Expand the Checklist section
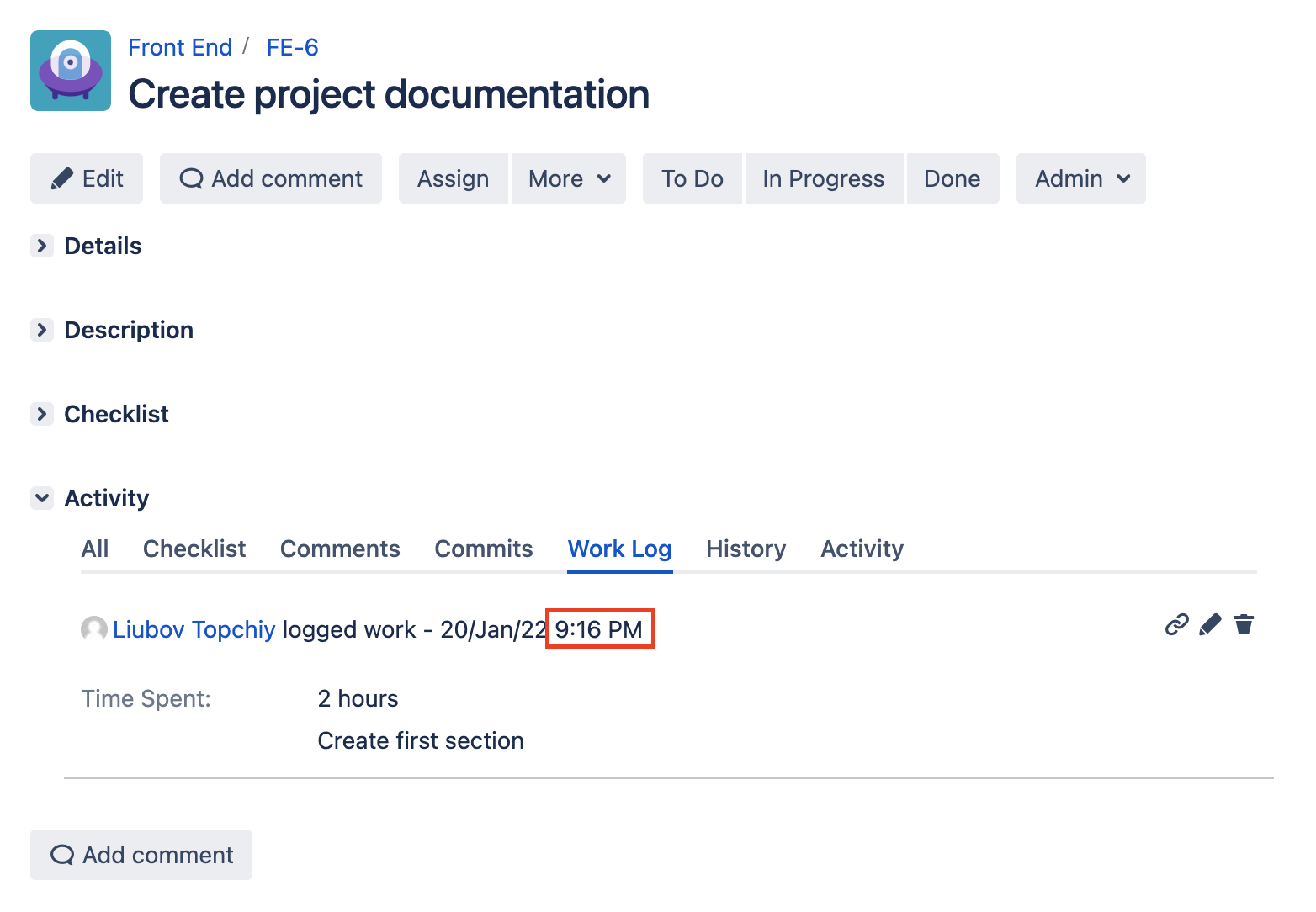Image resolution: width=1316 pixels, height=912 pixels. [x=42, y=414]
